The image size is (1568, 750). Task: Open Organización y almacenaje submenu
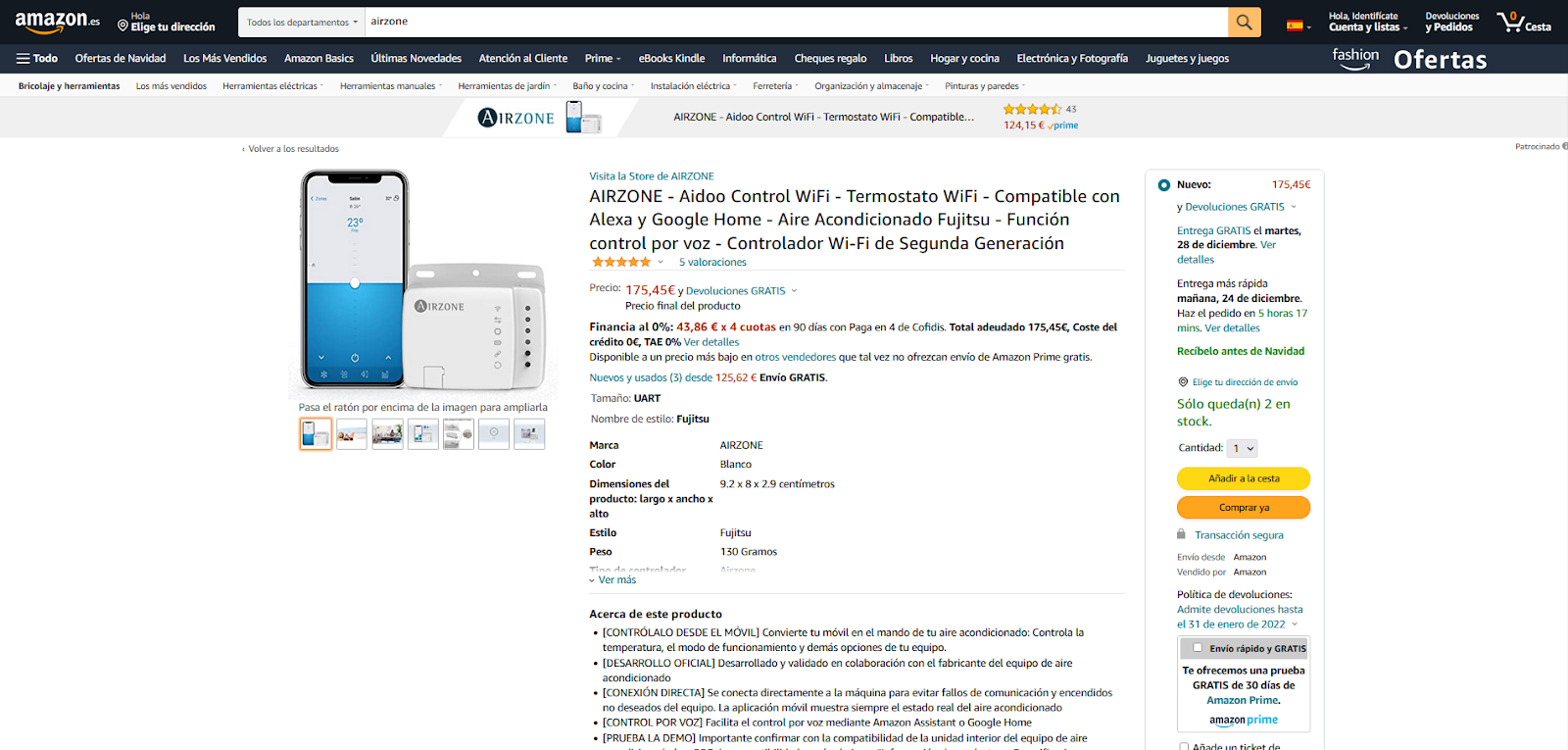pos(871,86)
